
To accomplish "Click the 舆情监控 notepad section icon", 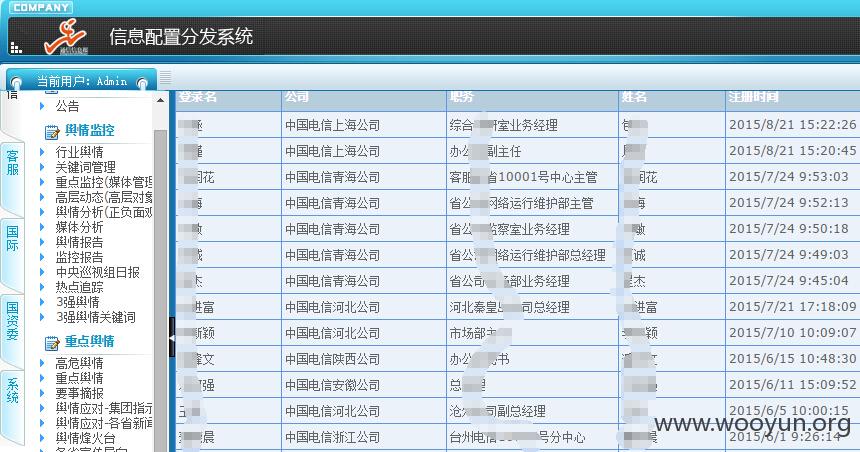I will point(52,132).
